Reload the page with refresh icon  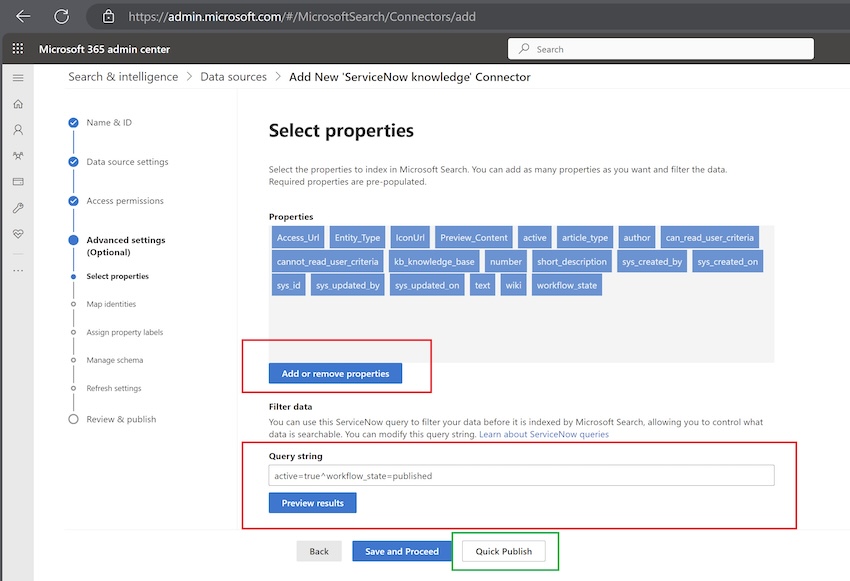click(x=62, y=16)
